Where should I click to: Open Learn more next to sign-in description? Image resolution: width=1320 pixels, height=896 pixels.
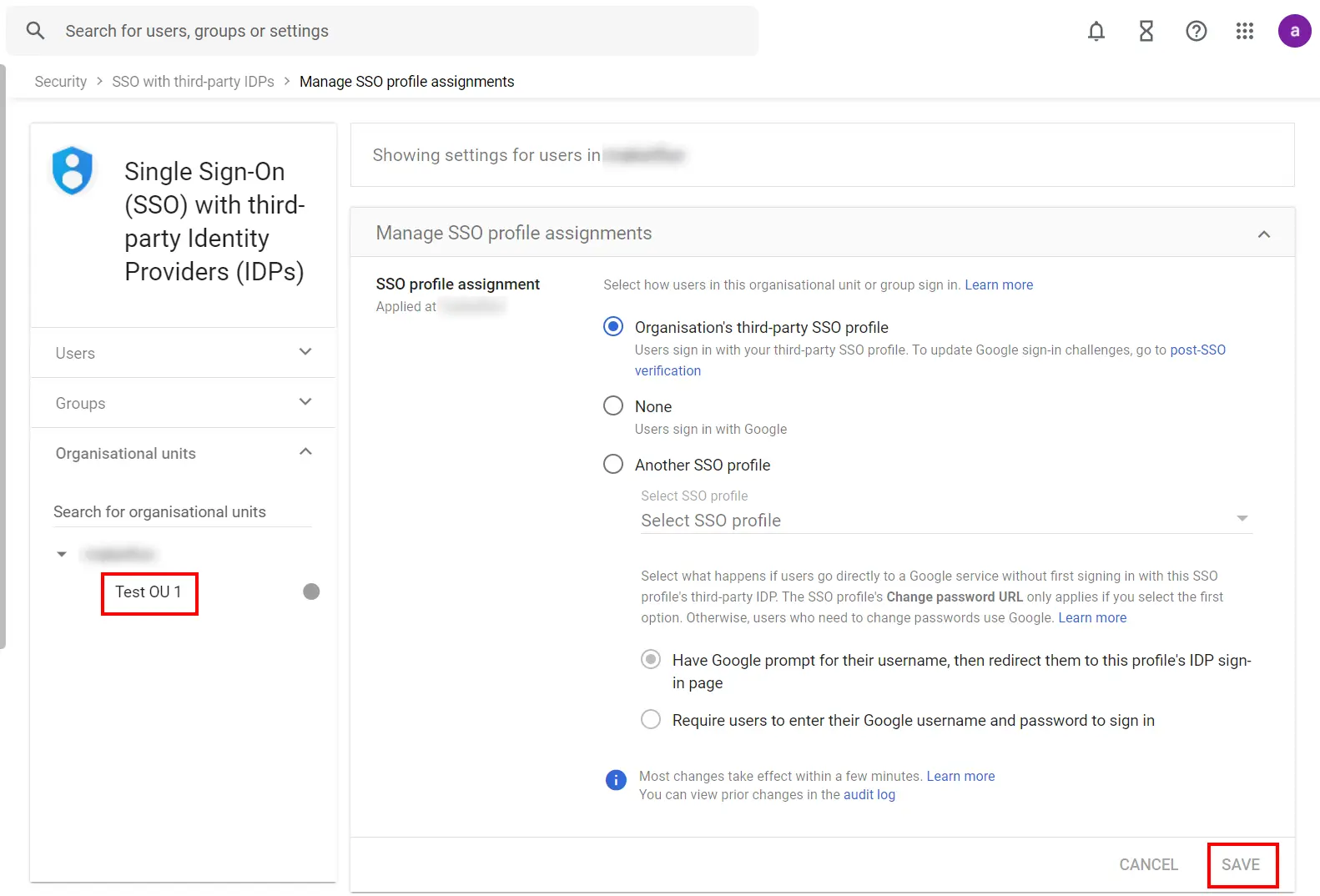(999, 284)
